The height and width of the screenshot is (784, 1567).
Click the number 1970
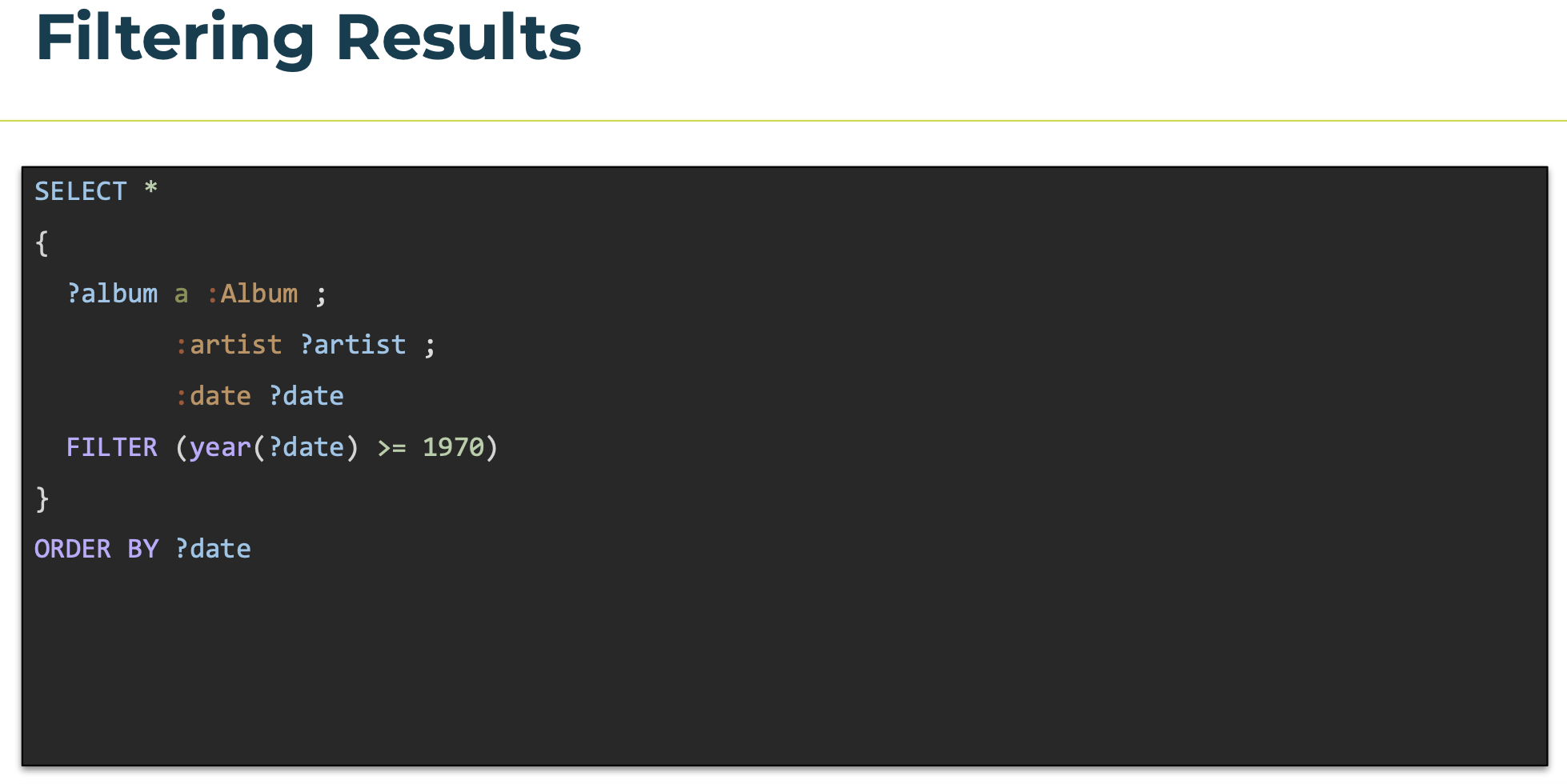tap(453, 447)
